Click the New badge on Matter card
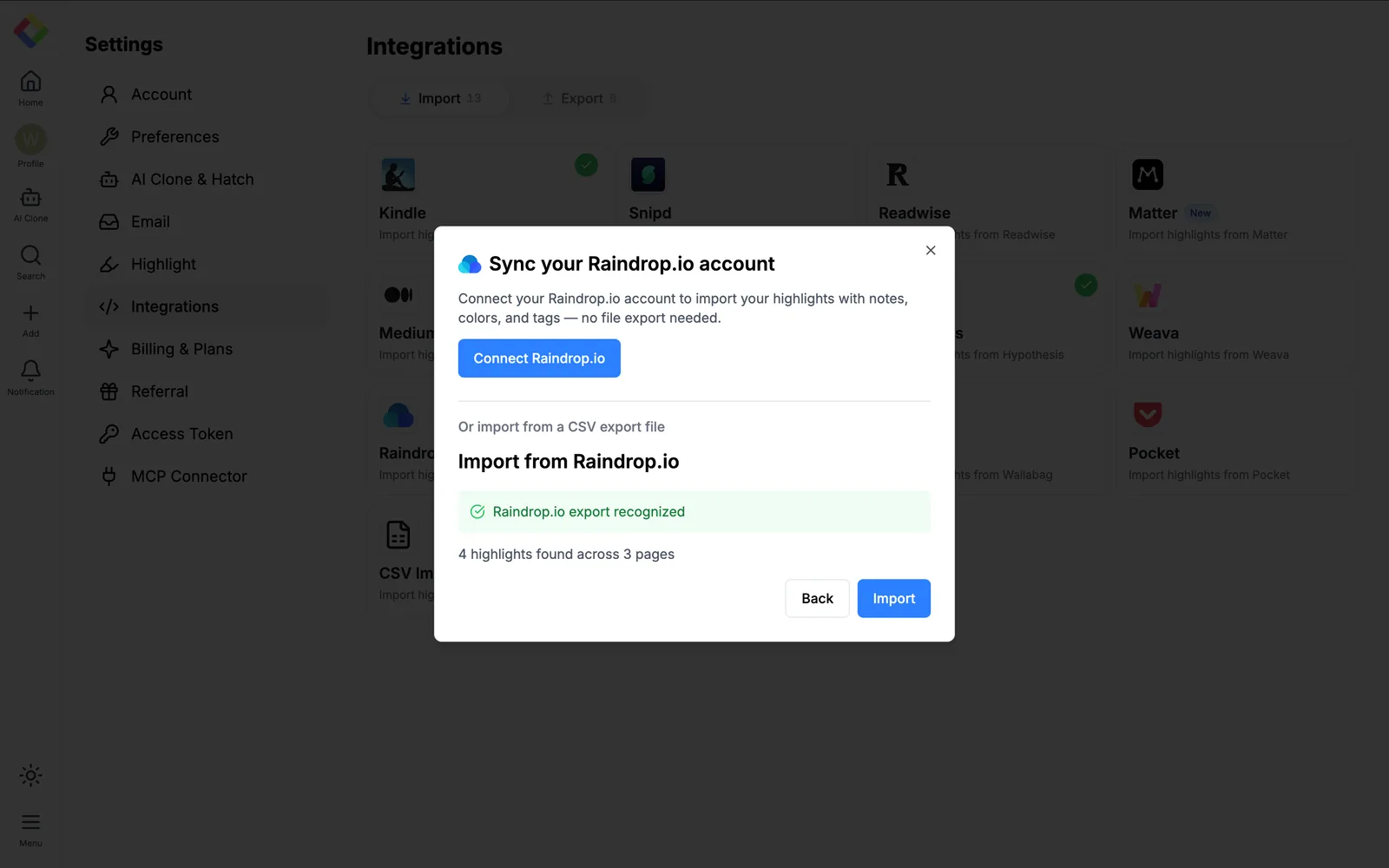 [x=1201, y=214]
